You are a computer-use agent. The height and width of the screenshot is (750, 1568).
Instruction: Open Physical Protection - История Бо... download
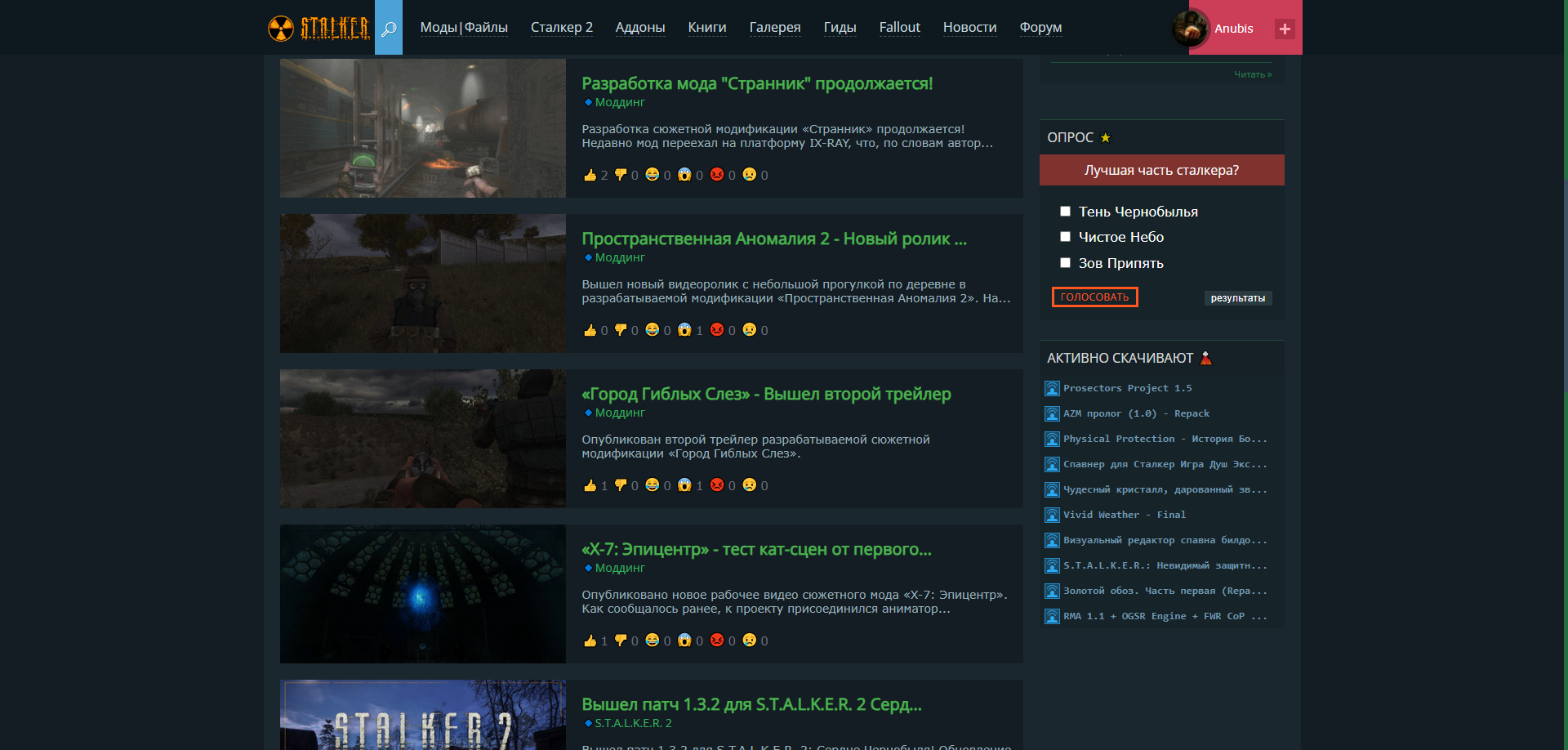click(x=1165, y=440)
